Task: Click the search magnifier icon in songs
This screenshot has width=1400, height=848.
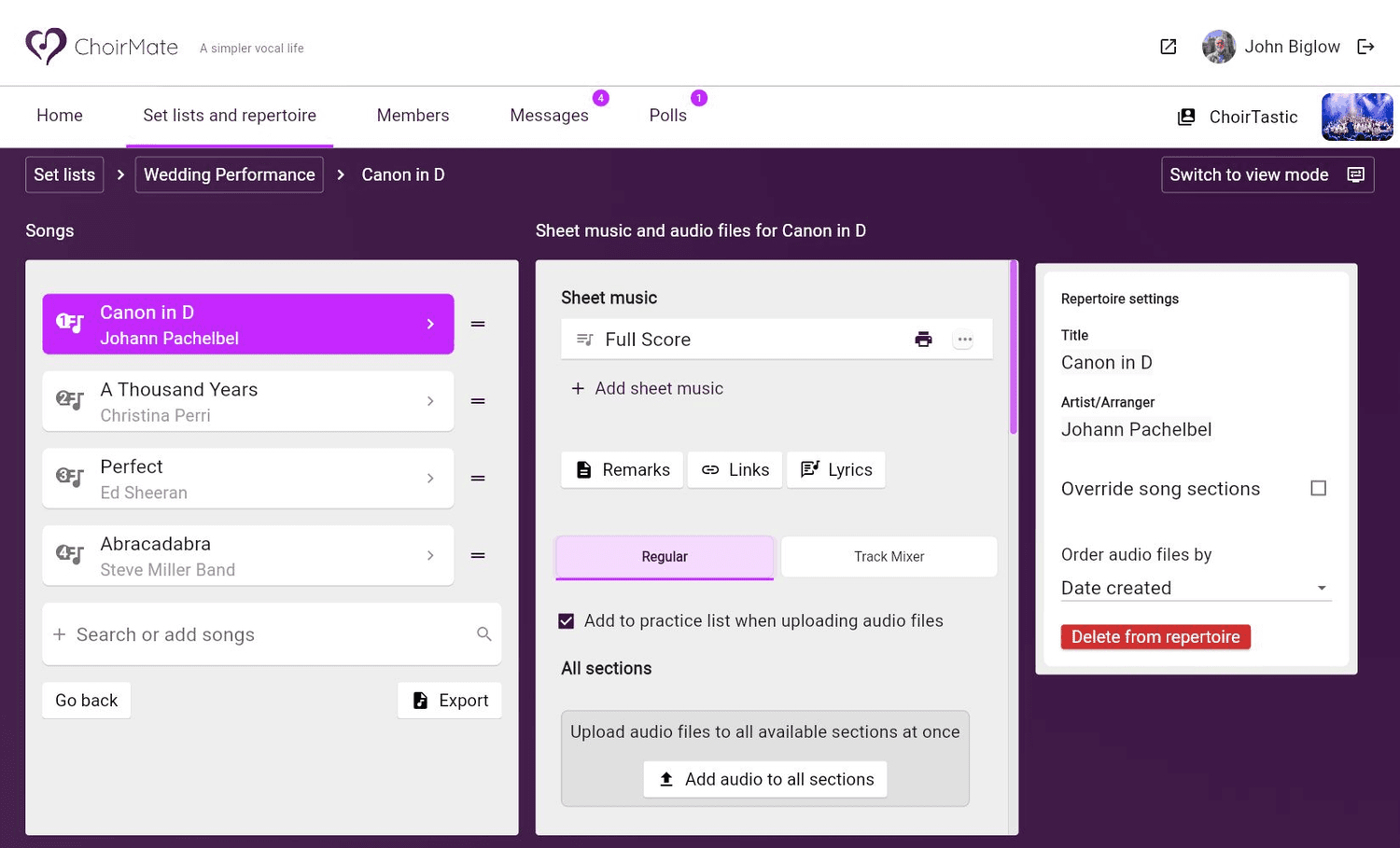Action: coord(483,634)
